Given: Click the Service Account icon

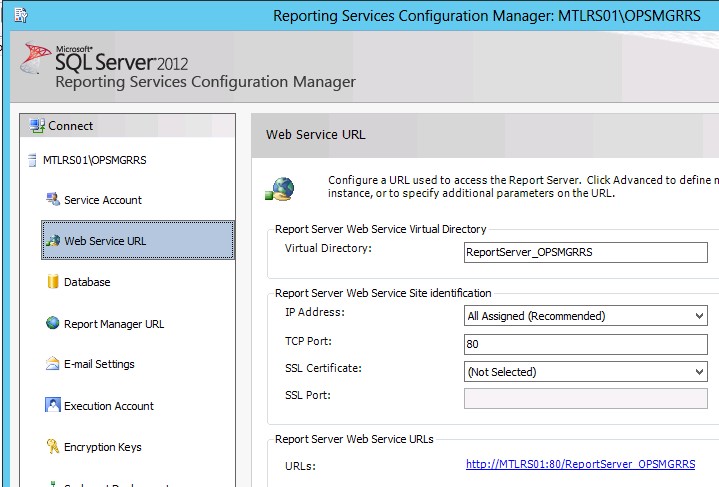Looking at the screenshot, I should pyautogui.click(x=53, y=199).
